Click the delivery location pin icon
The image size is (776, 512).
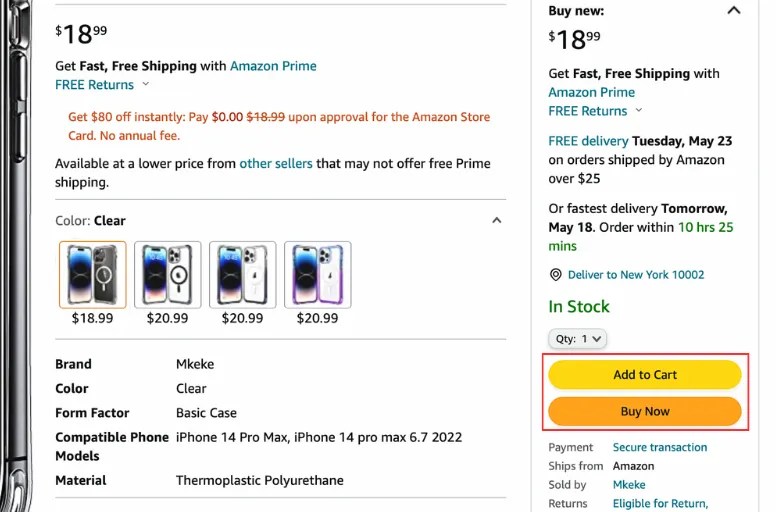[x=556, y=275]
